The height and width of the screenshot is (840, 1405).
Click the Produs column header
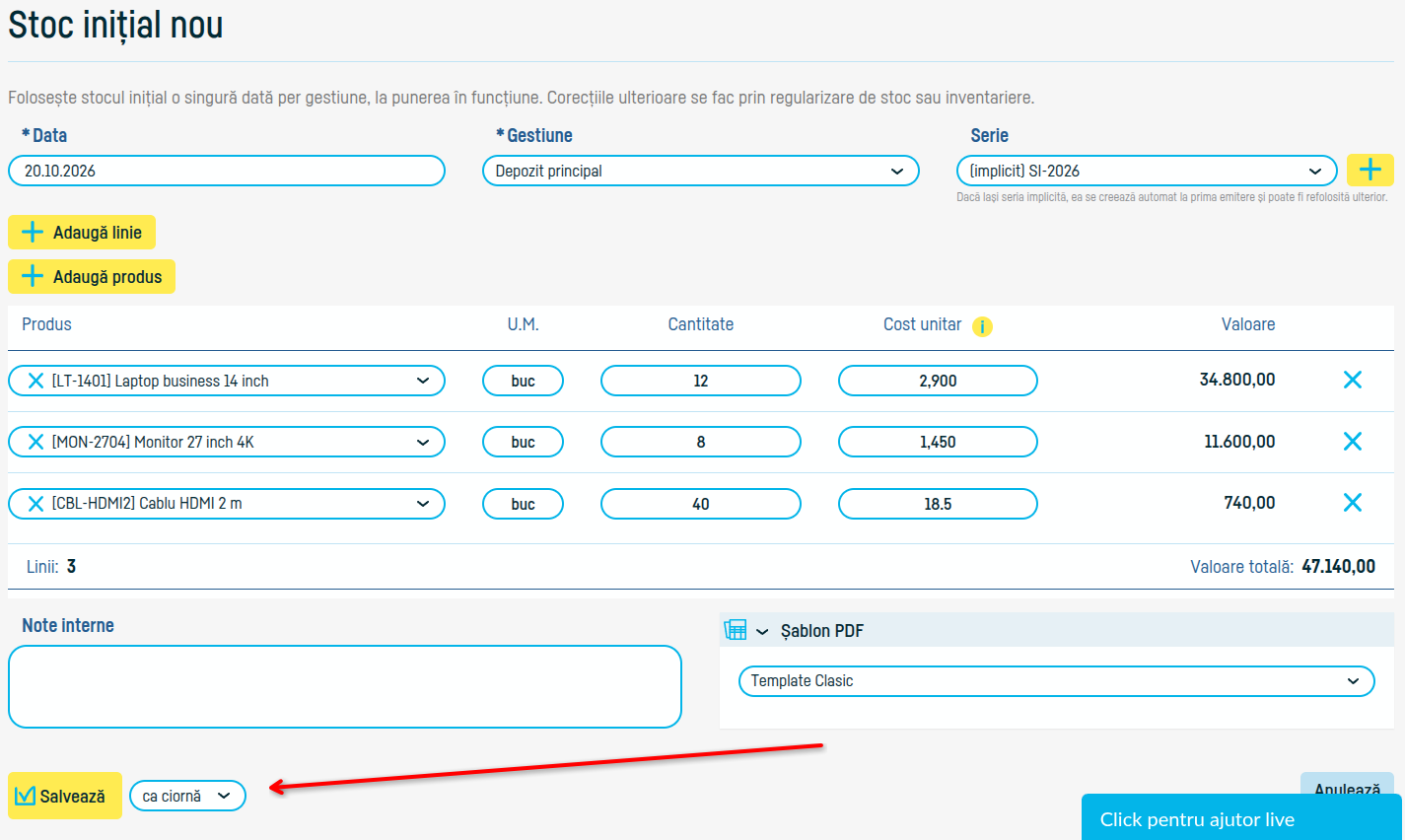[x=46, y=324]
